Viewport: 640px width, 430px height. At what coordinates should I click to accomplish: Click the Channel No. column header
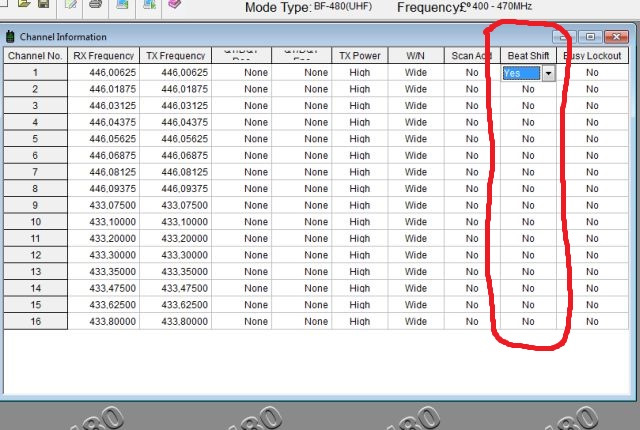pyautogui.click(x=35, y=55)
